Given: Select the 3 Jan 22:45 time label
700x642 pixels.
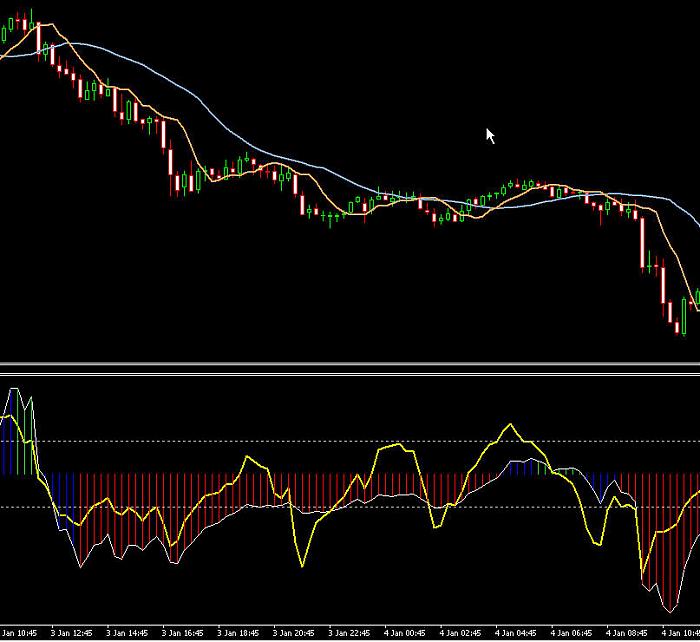Looking at the screenshot, I should point(349,633).
